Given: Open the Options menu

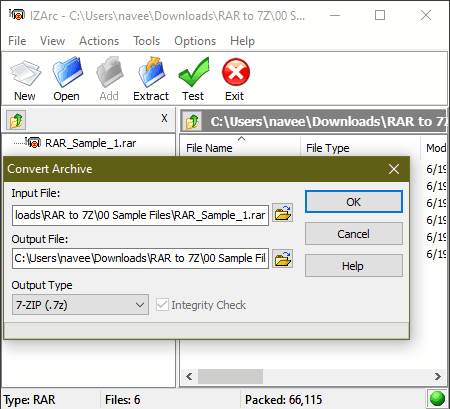Looking at the screenshot, I should tap(195, 41).
